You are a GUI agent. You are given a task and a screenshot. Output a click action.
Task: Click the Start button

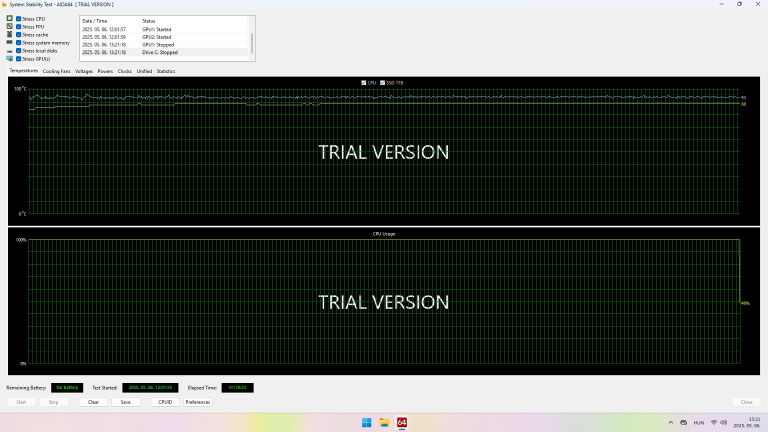pos(21,402)
